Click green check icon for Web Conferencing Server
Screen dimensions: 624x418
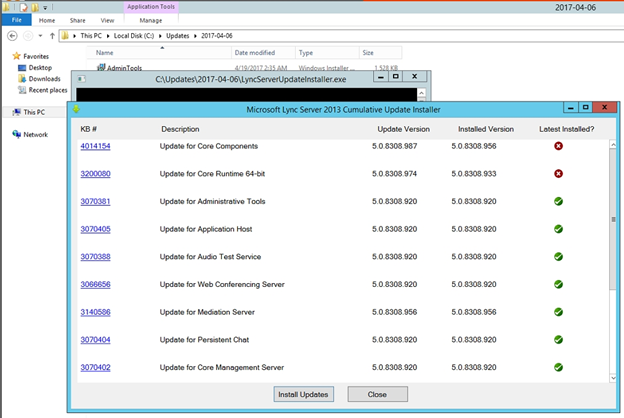(x=558, y=284)
